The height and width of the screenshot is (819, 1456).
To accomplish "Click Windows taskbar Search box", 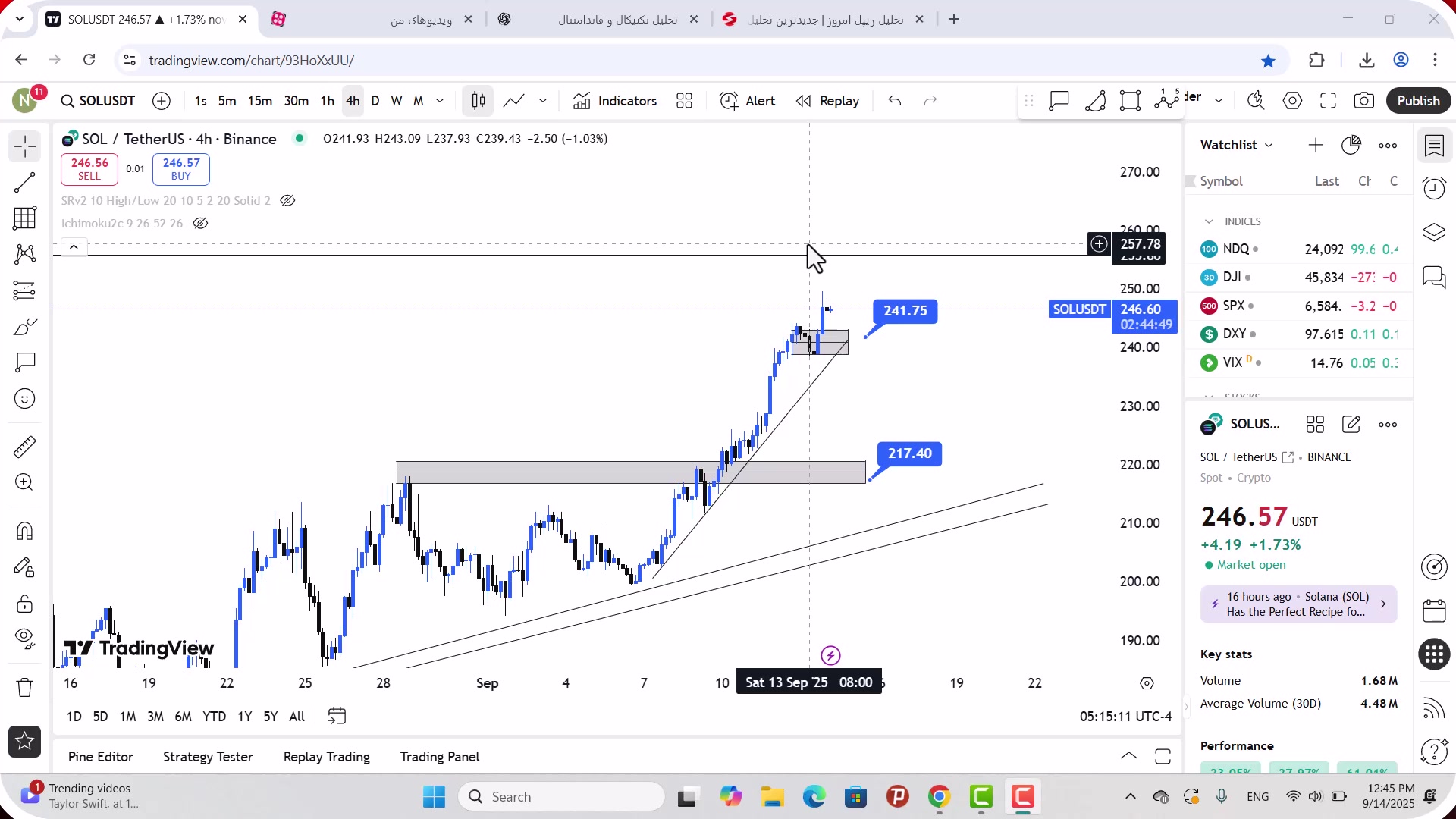I will (x=562, y=796).
